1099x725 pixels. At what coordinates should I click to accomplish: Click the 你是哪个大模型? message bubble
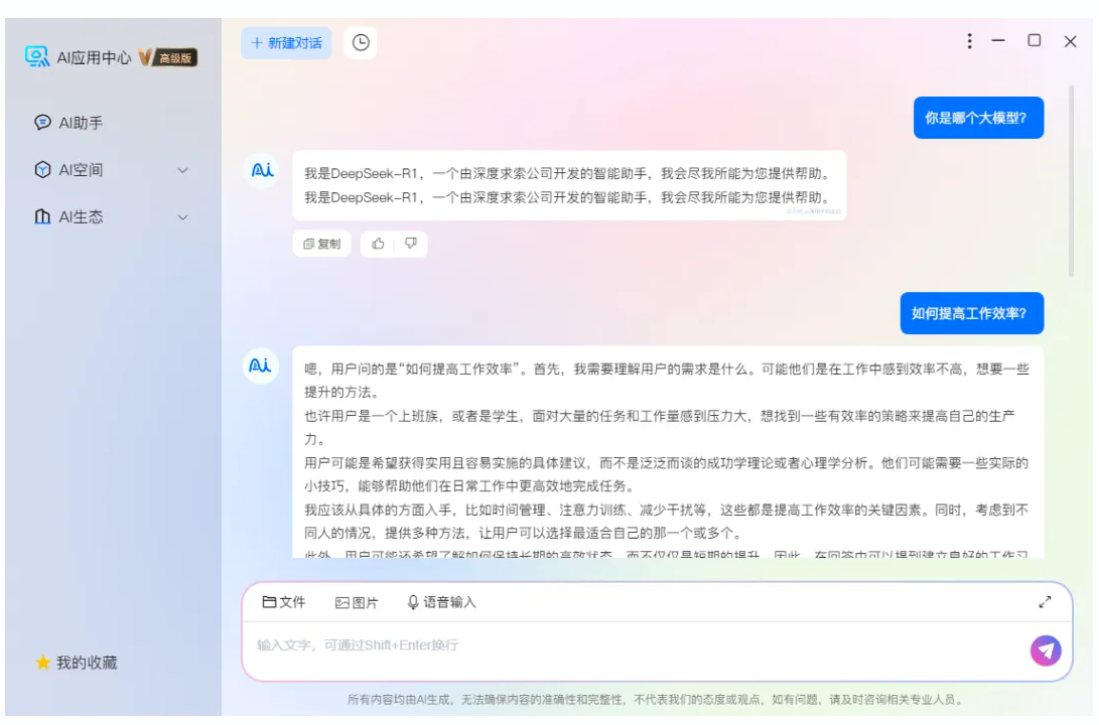pos(978,118)
